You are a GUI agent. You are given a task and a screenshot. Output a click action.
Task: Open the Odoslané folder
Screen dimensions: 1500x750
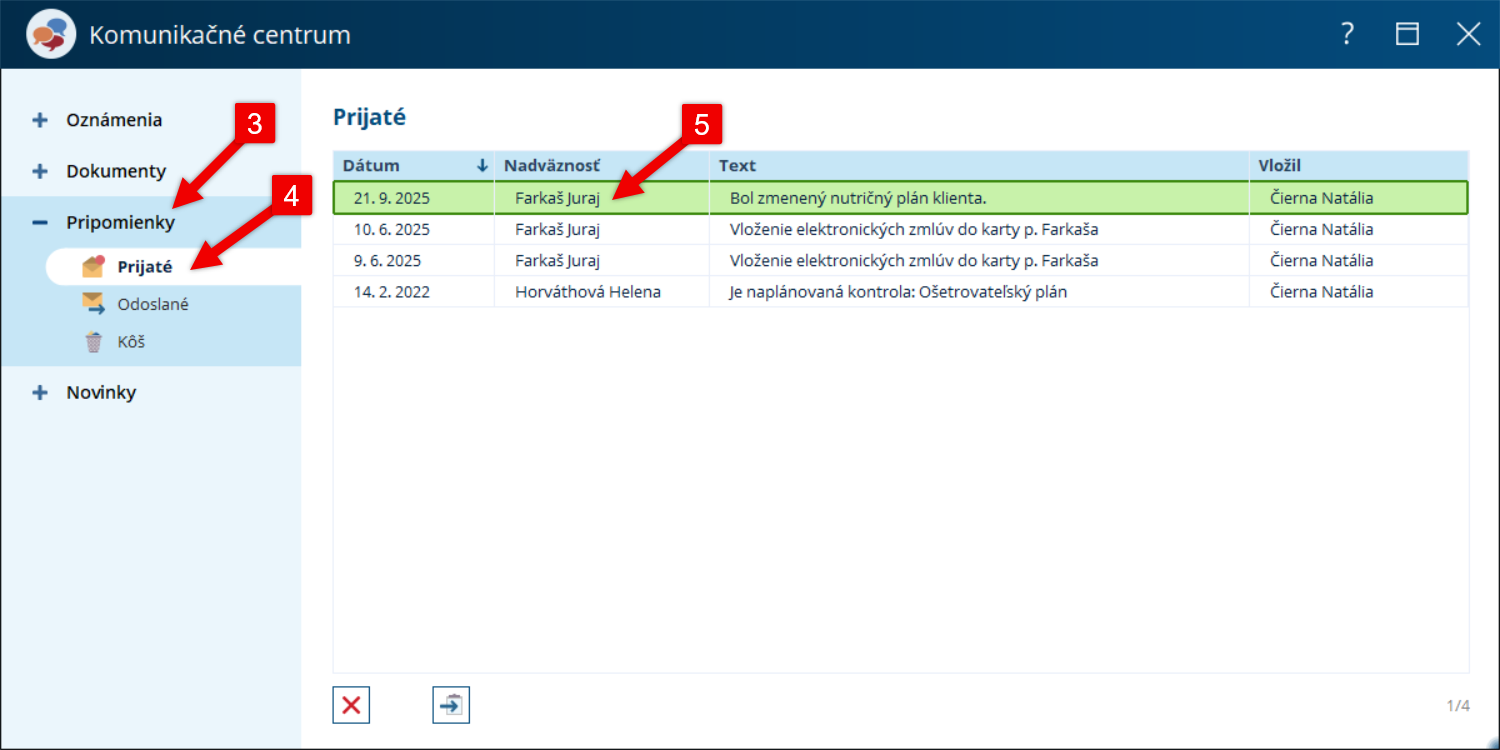tap(151, 304)
